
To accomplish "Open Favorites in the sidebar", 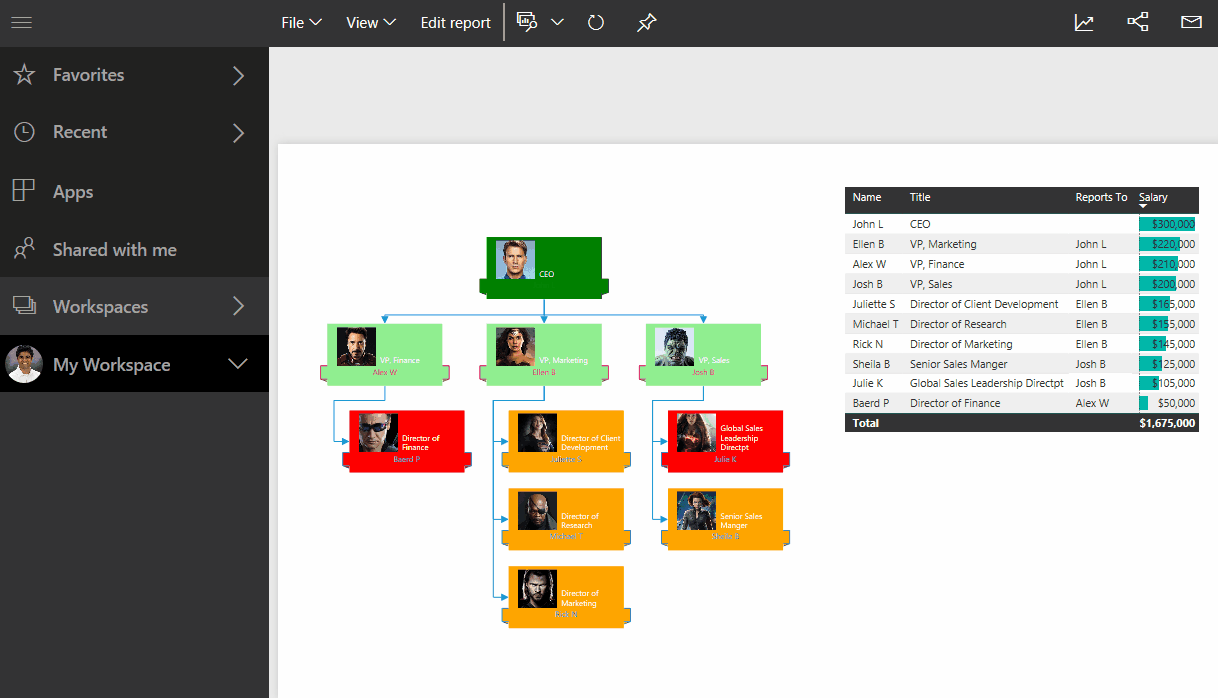I will [x=134, y=75].
